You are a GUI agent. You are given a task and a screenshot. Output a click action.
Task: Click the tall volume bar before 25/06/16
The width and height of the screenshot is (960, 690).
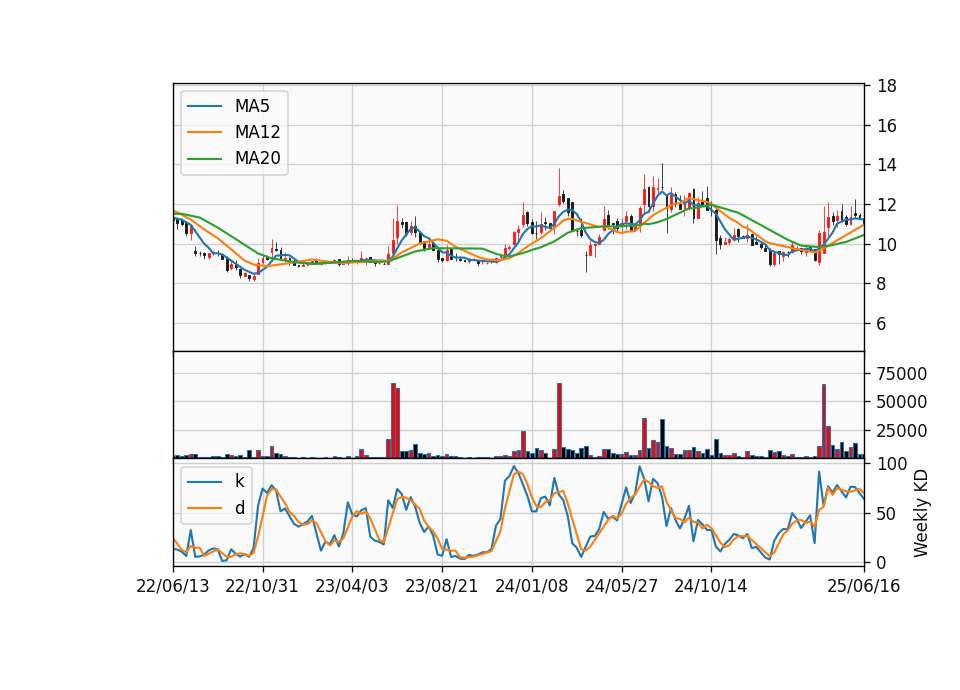point(824,421)
